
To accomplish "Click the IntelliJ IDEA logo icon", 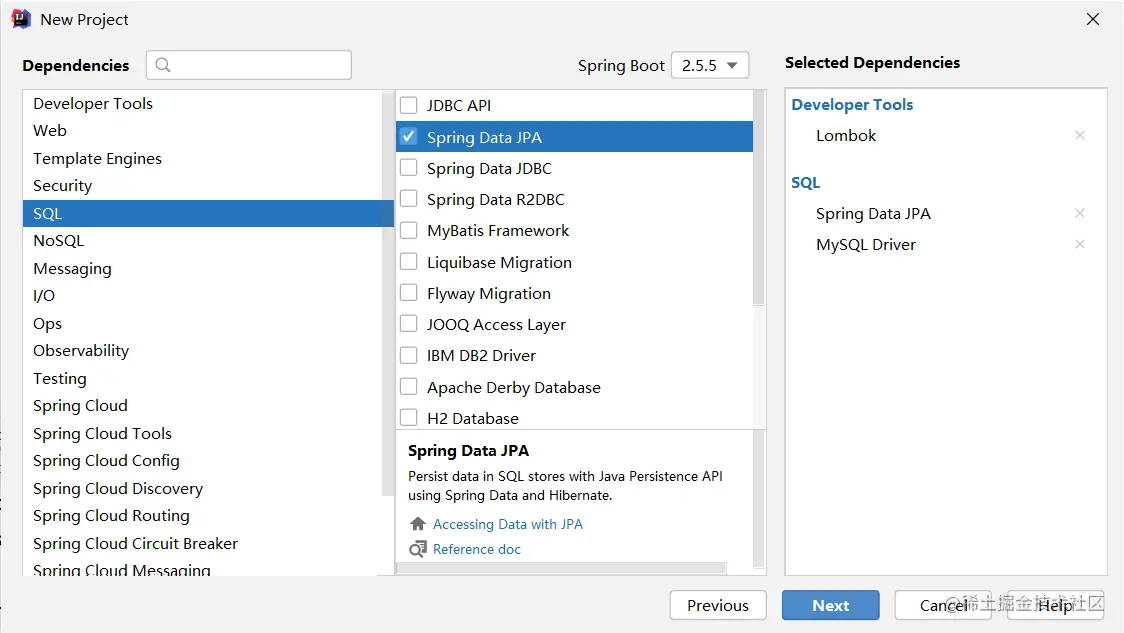I will [x=20, y=19].
